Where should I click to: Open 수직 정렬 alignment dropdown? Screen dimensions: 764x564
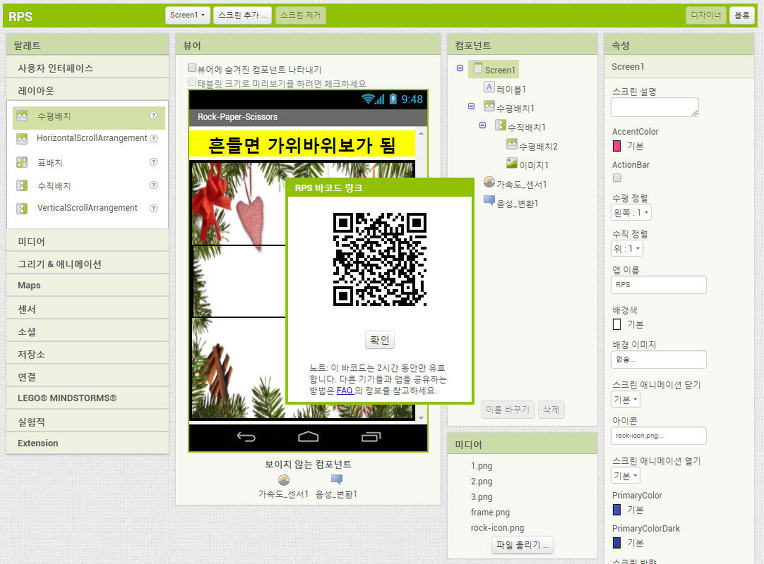pyautogui.click(x=627, y=248)
